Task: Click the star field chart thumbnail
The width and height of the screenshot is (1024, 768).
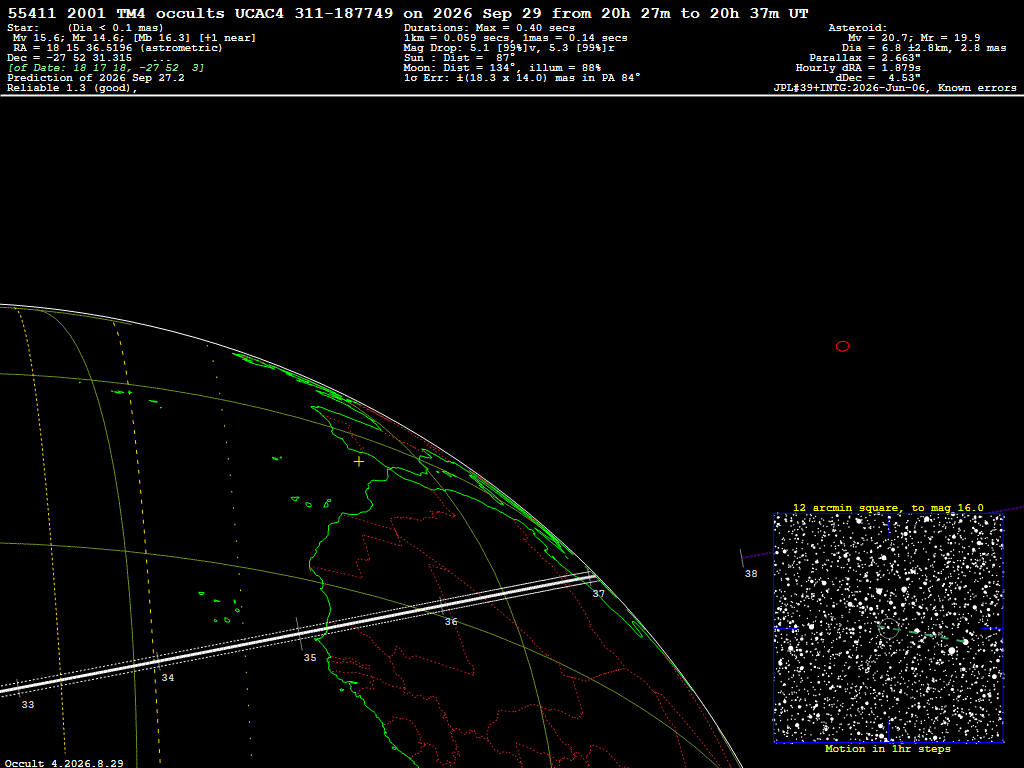Action: point(888,628)
